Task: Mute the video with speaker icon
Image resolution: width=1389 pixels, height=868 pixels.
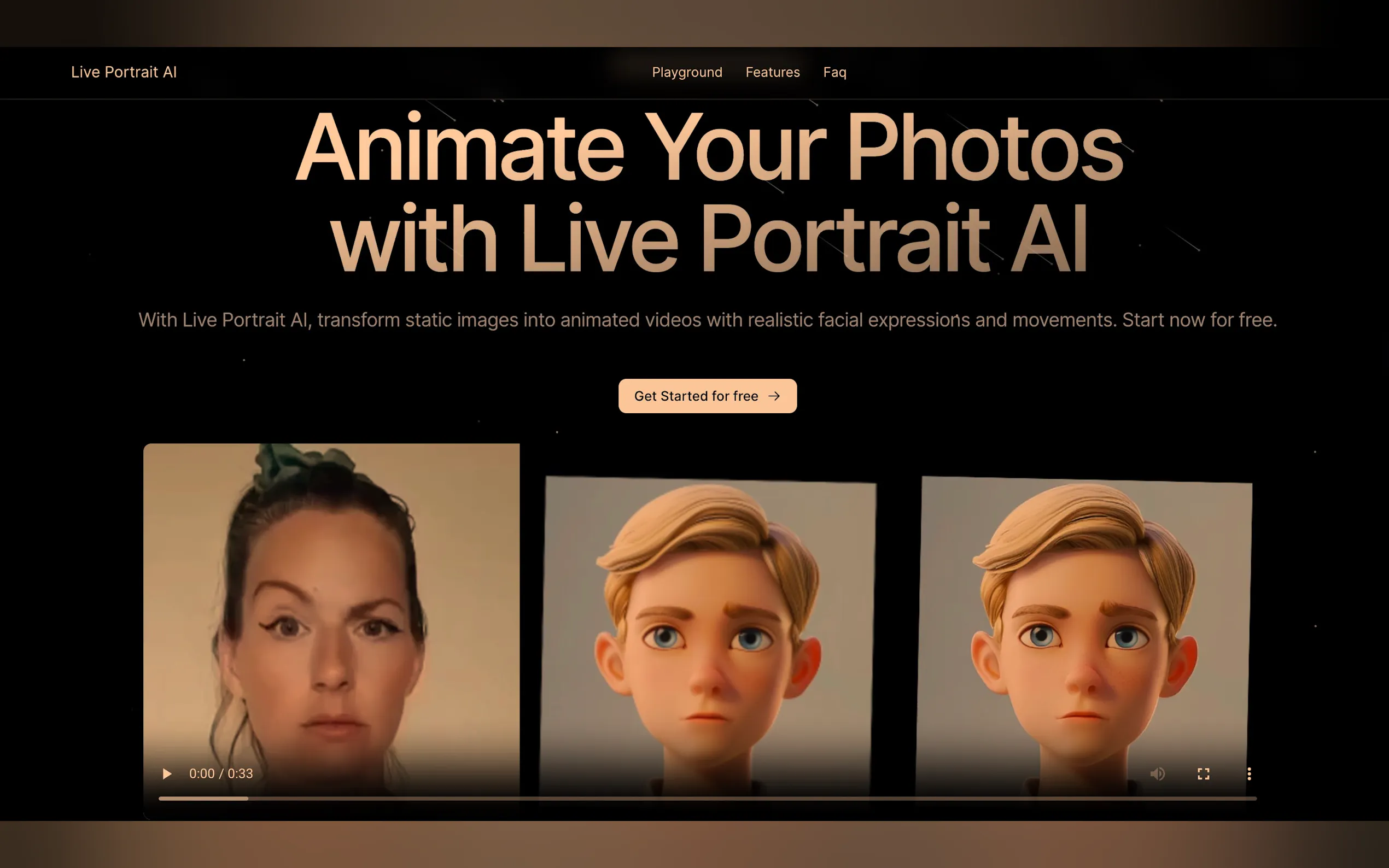Action: click(1158, 774)
